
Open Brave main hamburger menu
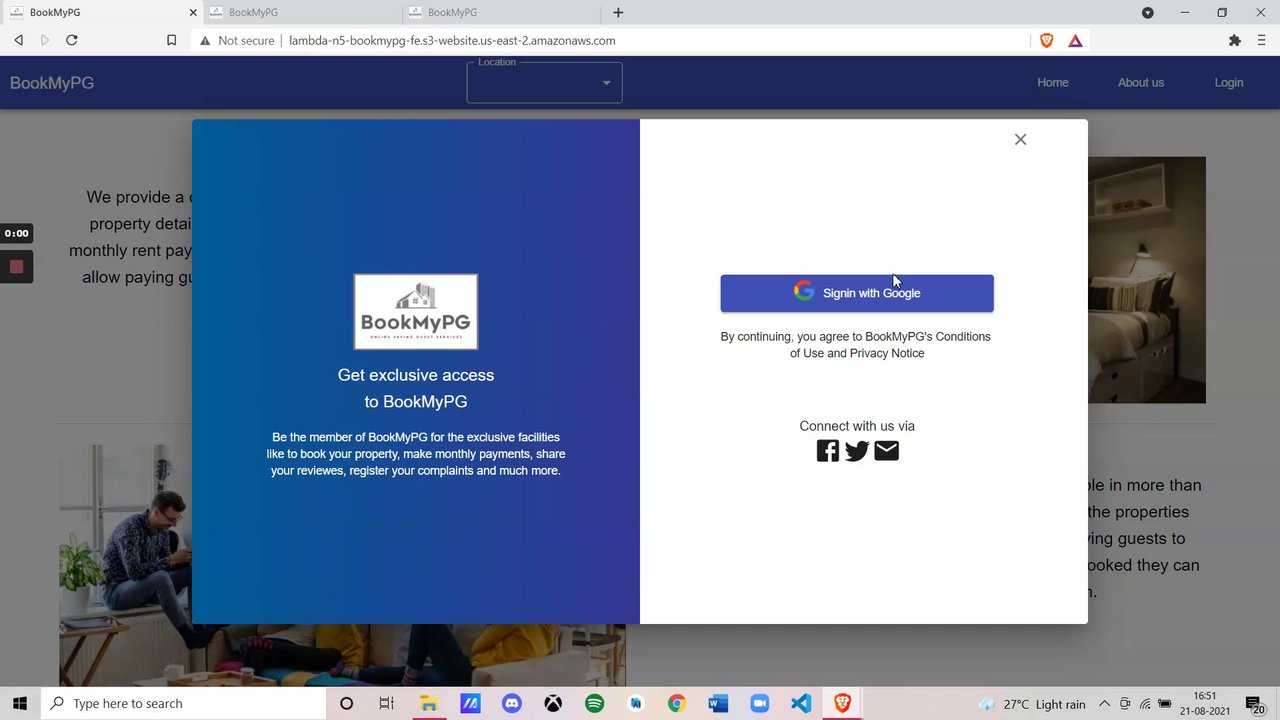tap(1261, 40)
